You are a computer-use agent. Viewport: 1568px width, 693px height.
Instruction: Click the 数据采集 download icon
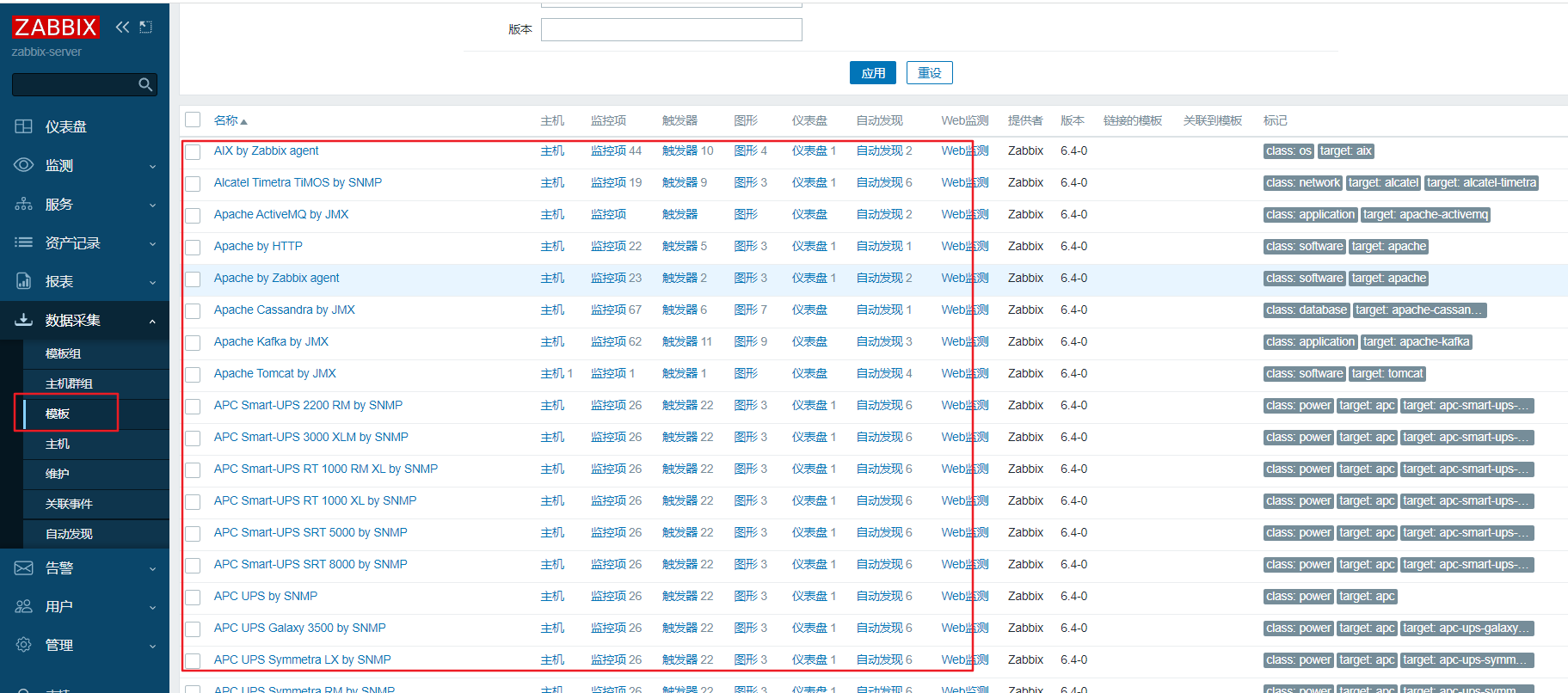tap(24, 320)
